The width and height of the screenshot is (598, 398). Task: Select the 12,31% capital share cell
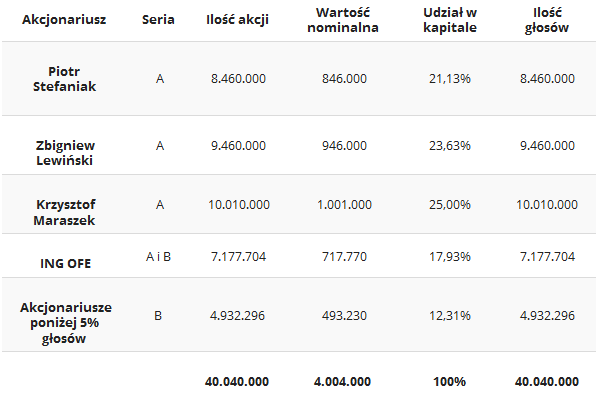(x=450, y=316)
